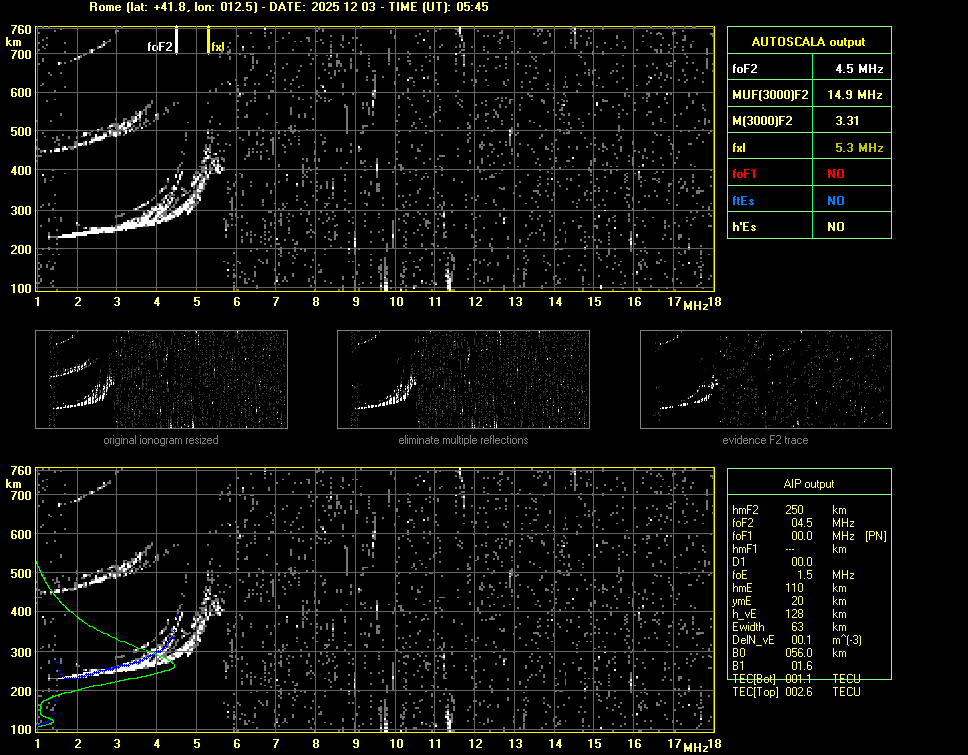Click the foF2 4.5 MHz value cell
The image size is (968, 755).
[859, 69]
